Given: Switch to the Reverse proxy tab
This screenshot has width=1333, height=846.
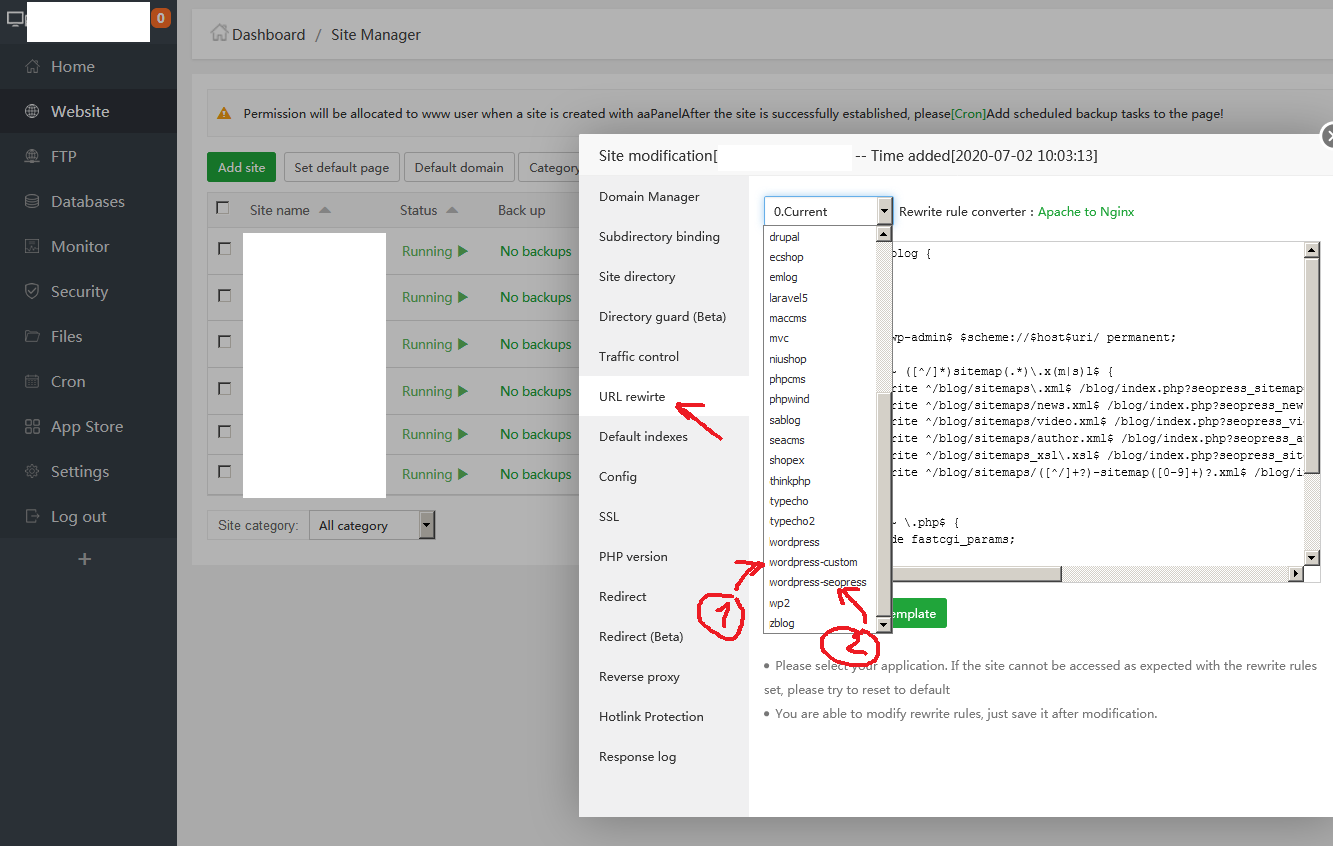Looking at the screenshot, I should (639, 677).
